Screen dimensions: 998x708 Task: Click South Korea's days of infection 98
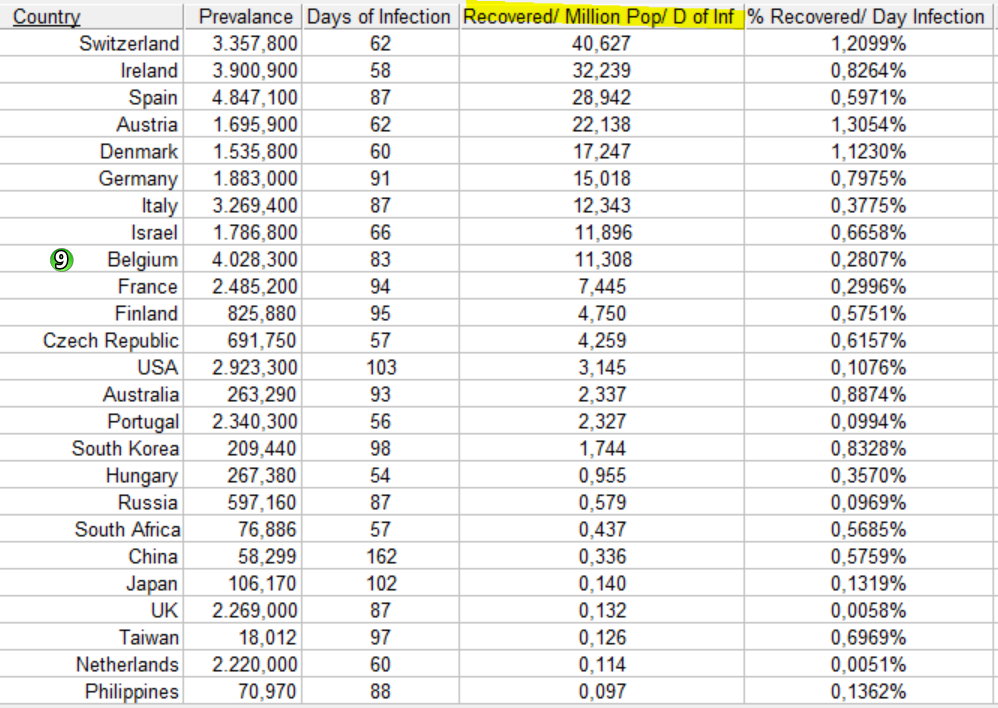pos(380,448)
